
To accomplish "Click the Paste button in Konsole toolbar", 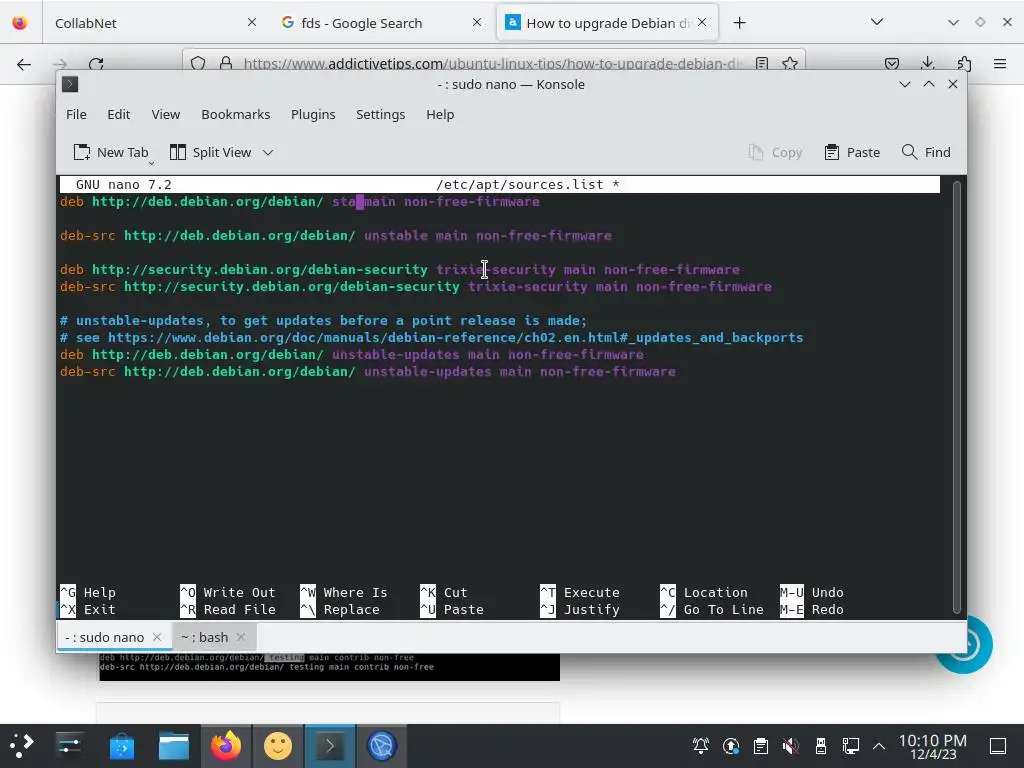I will click(852, 152).
